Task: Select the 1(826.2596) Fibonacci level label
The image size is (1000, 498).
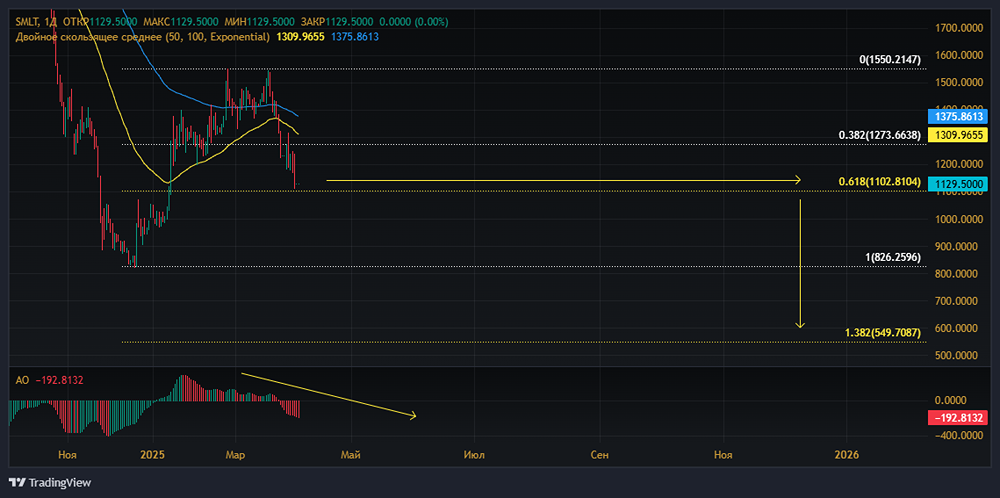Action: coord(893,258)
